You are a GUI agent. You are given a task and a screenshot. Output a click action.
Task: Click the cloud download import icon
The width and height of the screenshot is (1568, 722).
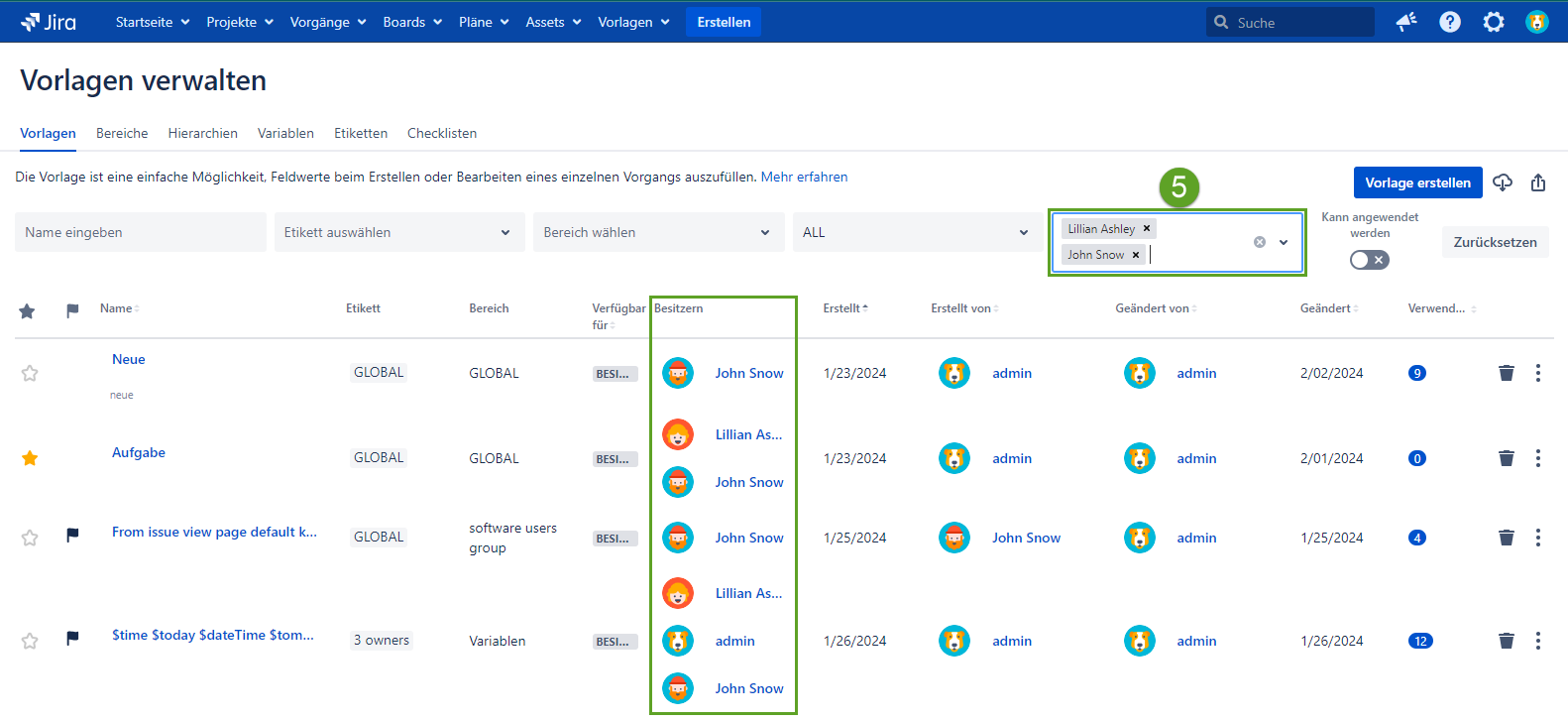pos(1503,182)
